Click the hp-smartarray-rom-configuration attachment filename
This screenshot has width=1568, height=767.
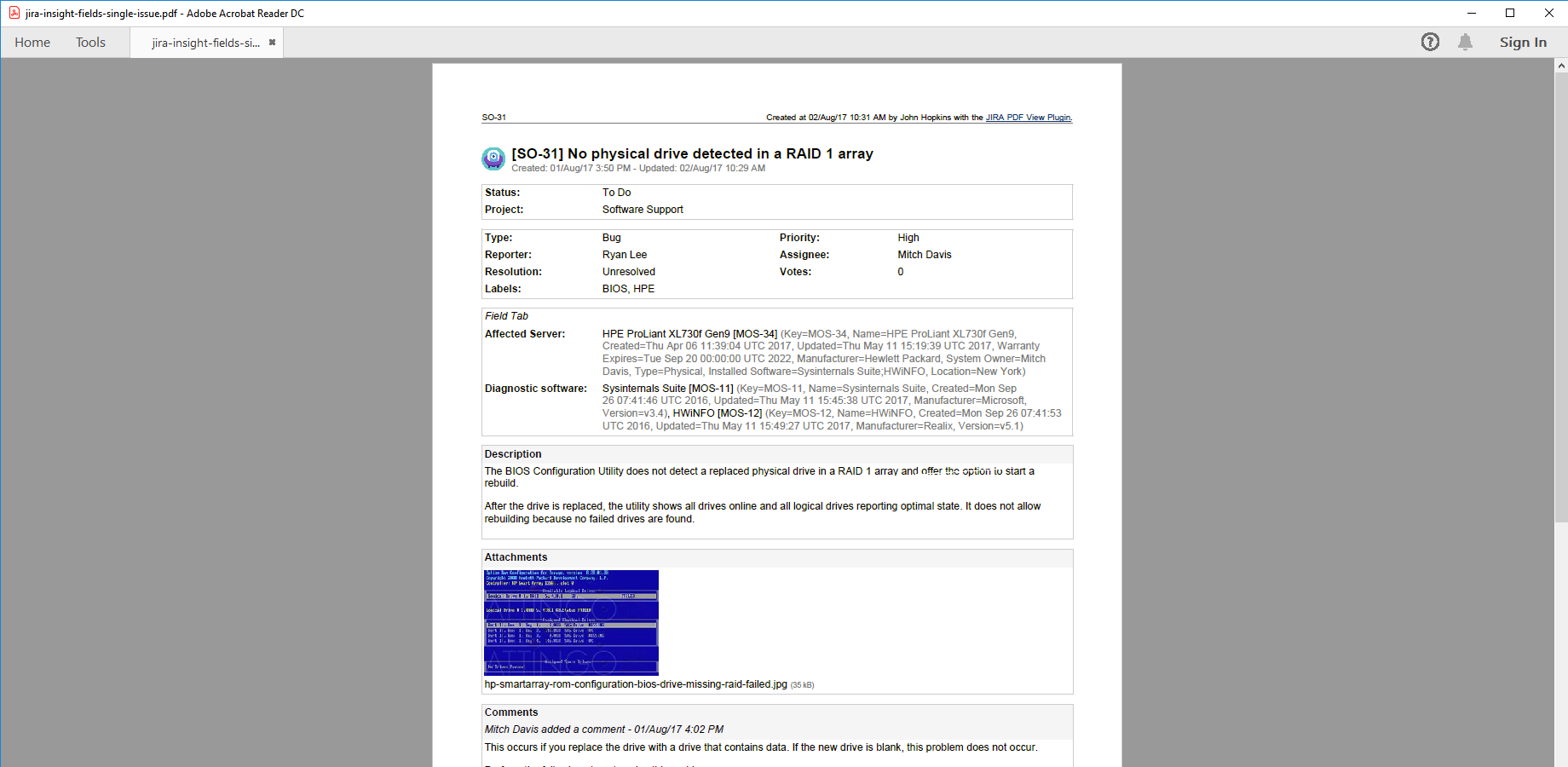click(x=636, y=684)
